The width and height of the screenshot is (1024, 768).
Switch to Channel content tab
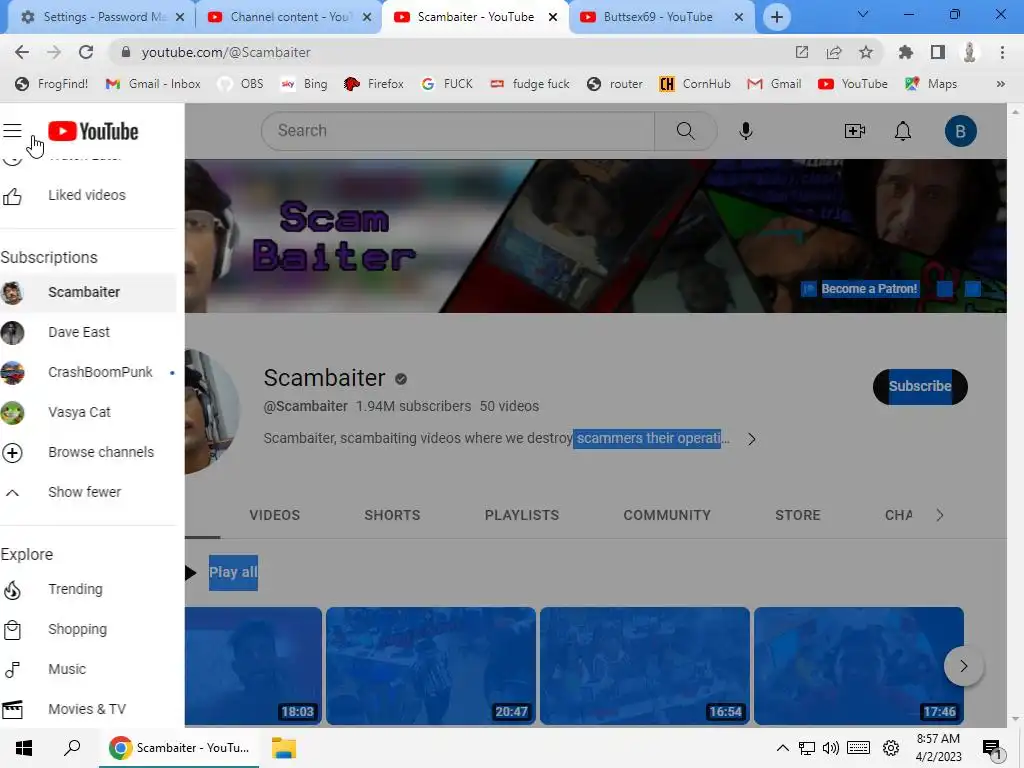(287, 17)
